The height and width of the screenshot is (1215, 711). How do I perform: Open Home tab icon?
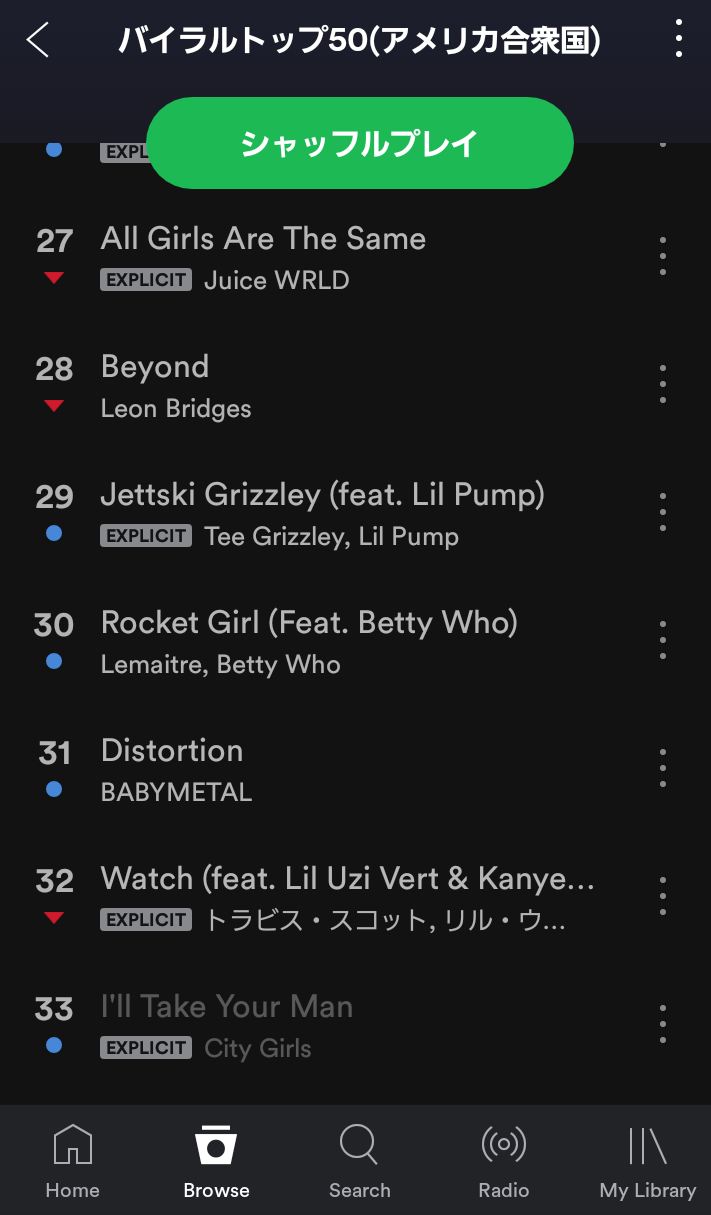pos(72,1162)
